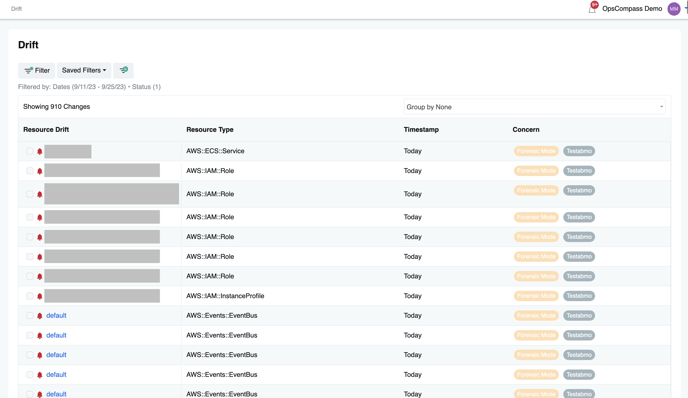
Task: Click the OpsCompass Demo account name
Action: pyautogui.click(x=632, y=9)
